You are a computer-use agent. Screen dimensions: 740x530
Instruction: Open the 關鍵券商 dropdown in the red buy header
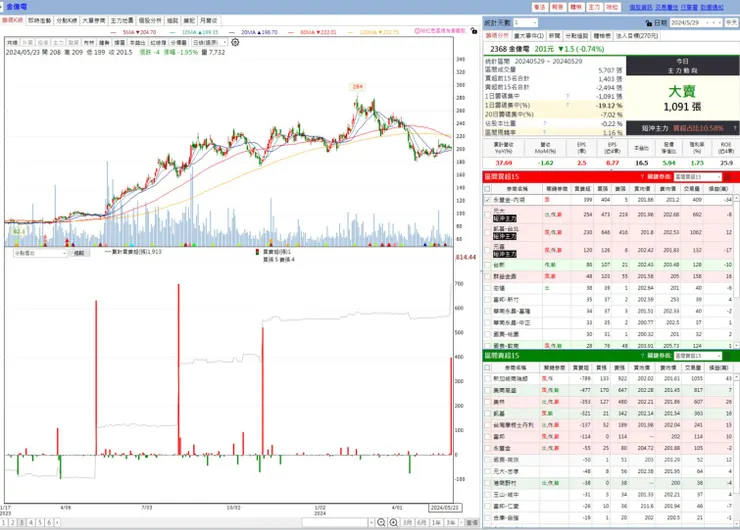pyautogui.click(x=698, y=177)
